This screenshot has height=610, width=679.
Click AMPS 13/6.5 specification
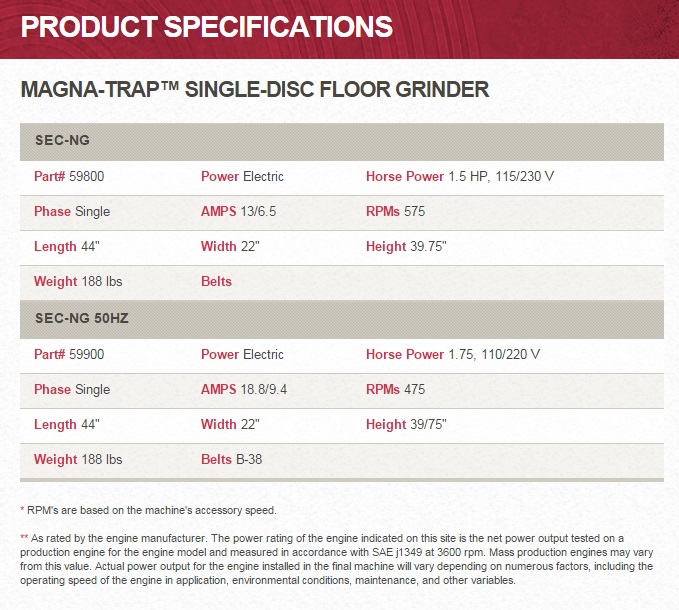point(238,211)
